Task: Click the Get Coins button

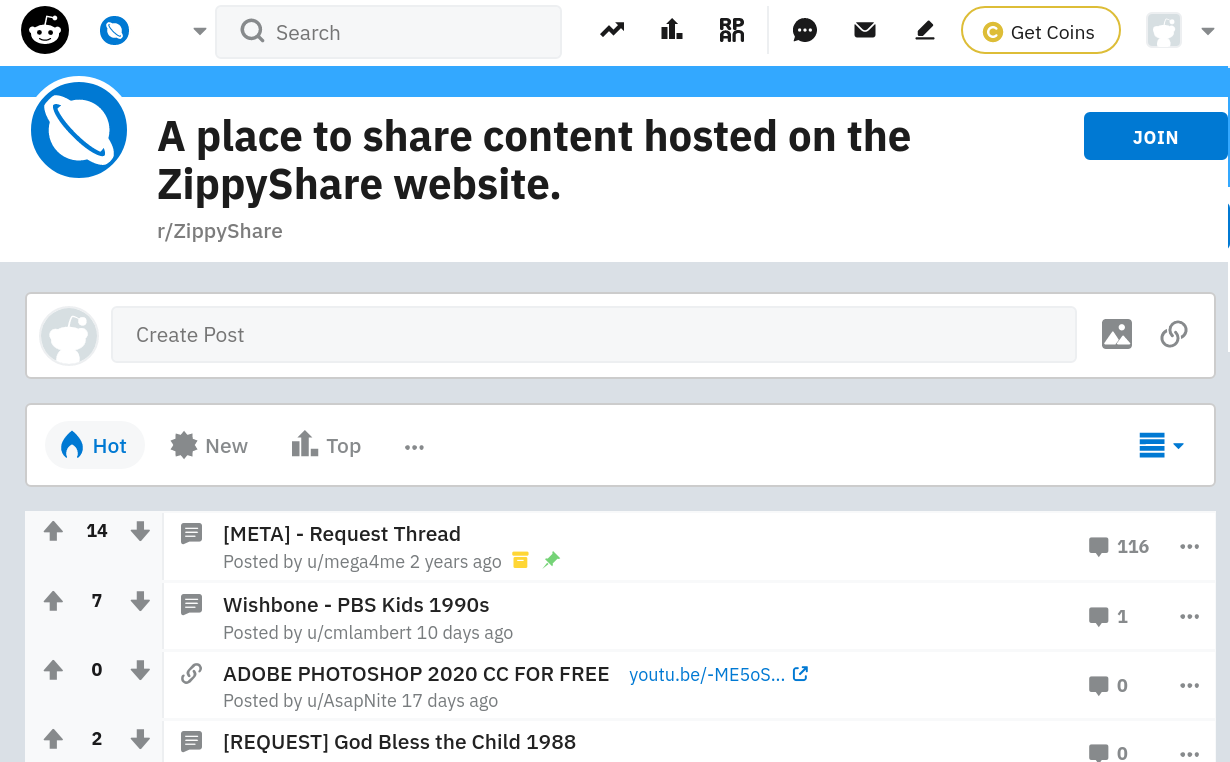Action: pos(1040,32)
